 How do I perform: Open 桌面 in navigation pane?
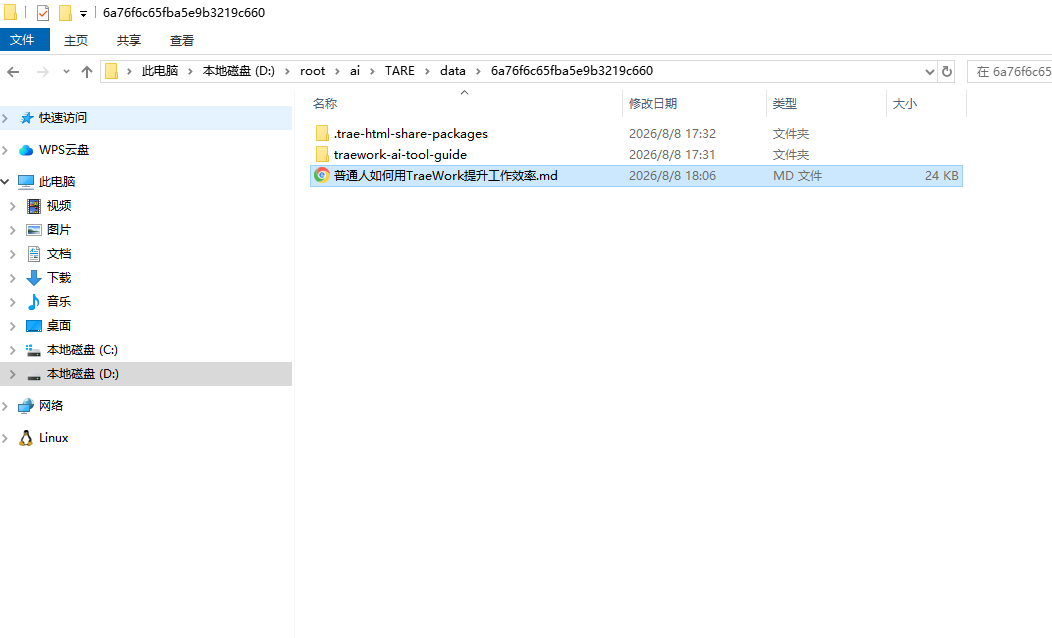tap(59, 325)
